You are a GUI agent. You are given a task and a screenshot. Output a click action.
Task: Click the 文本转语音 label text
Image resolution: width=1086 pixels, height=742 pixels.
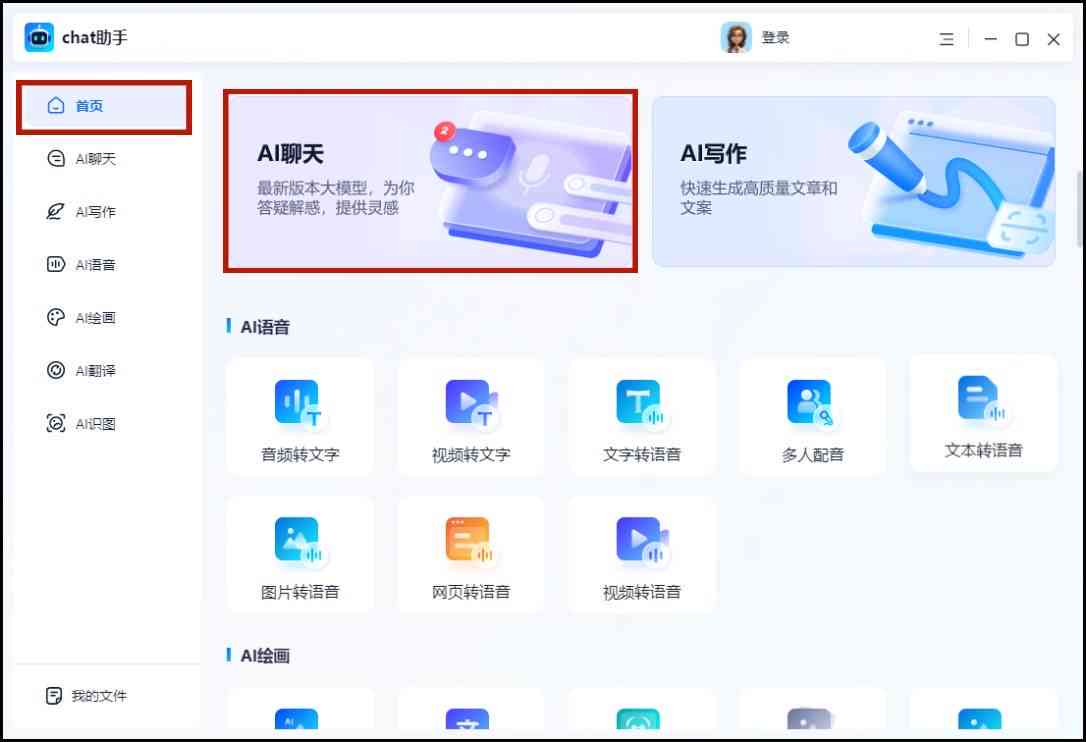coord(983,450)
